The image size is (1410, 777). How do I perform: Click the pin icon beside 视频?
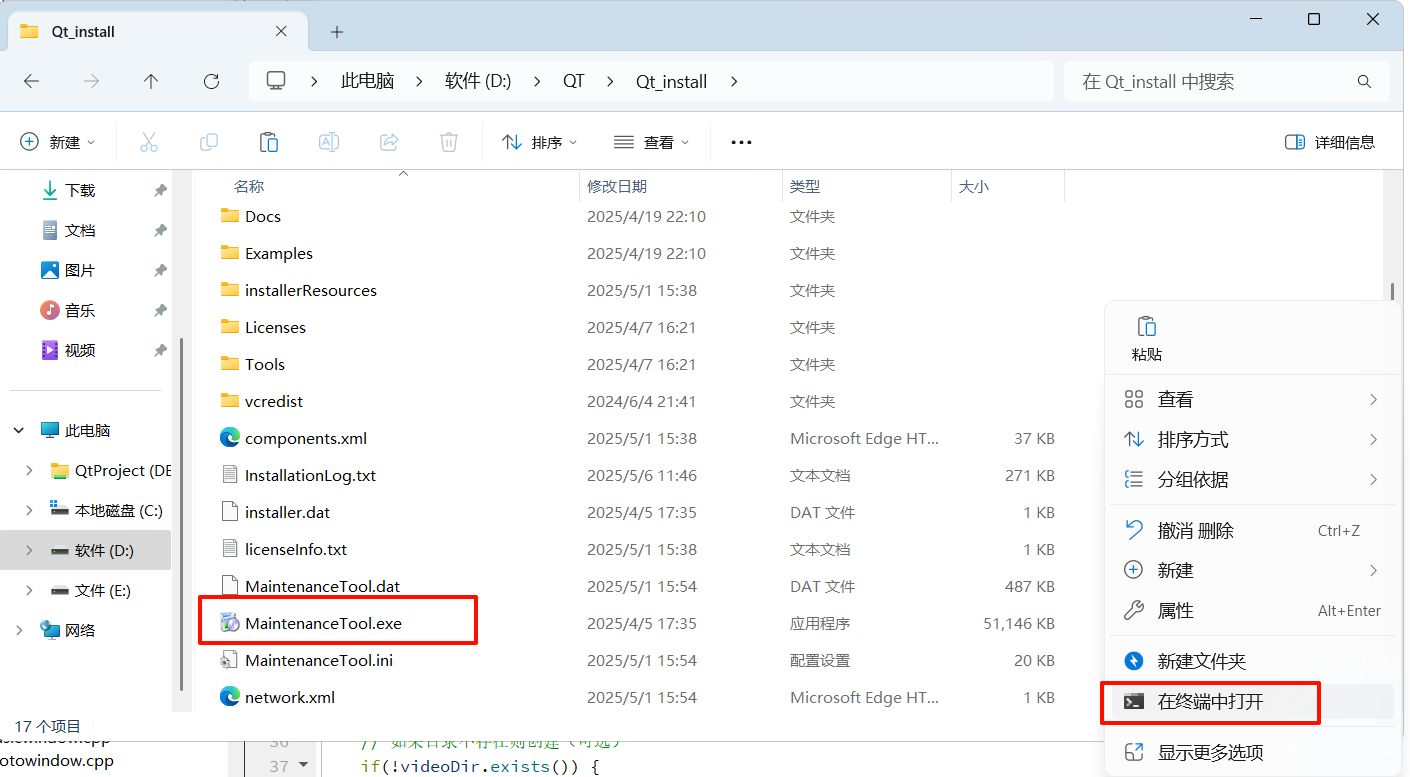click(160, 350)
